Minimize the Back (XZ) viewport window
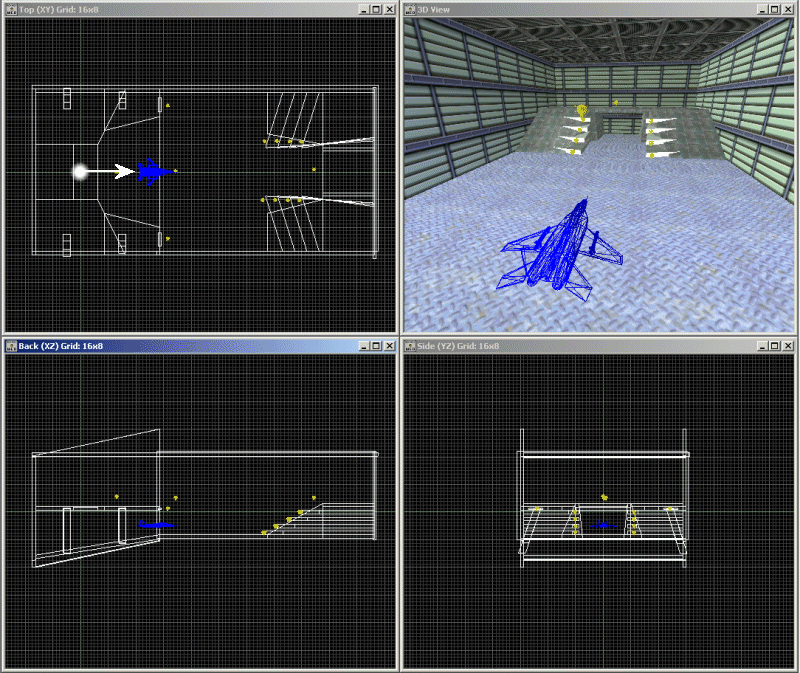 [361, 346]
